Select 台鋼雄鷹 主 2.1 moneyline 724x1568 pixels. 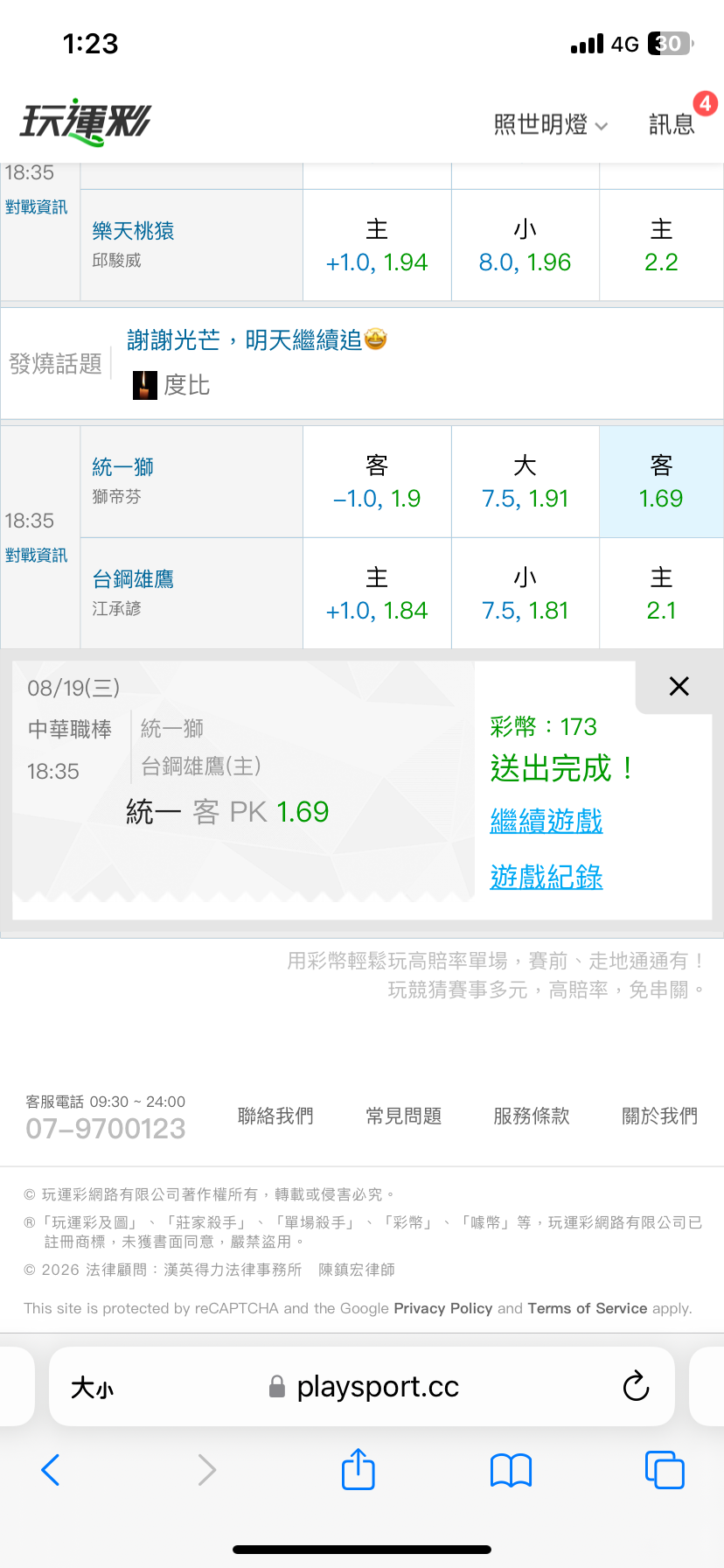pyautogui.click(x=661, y=594)
